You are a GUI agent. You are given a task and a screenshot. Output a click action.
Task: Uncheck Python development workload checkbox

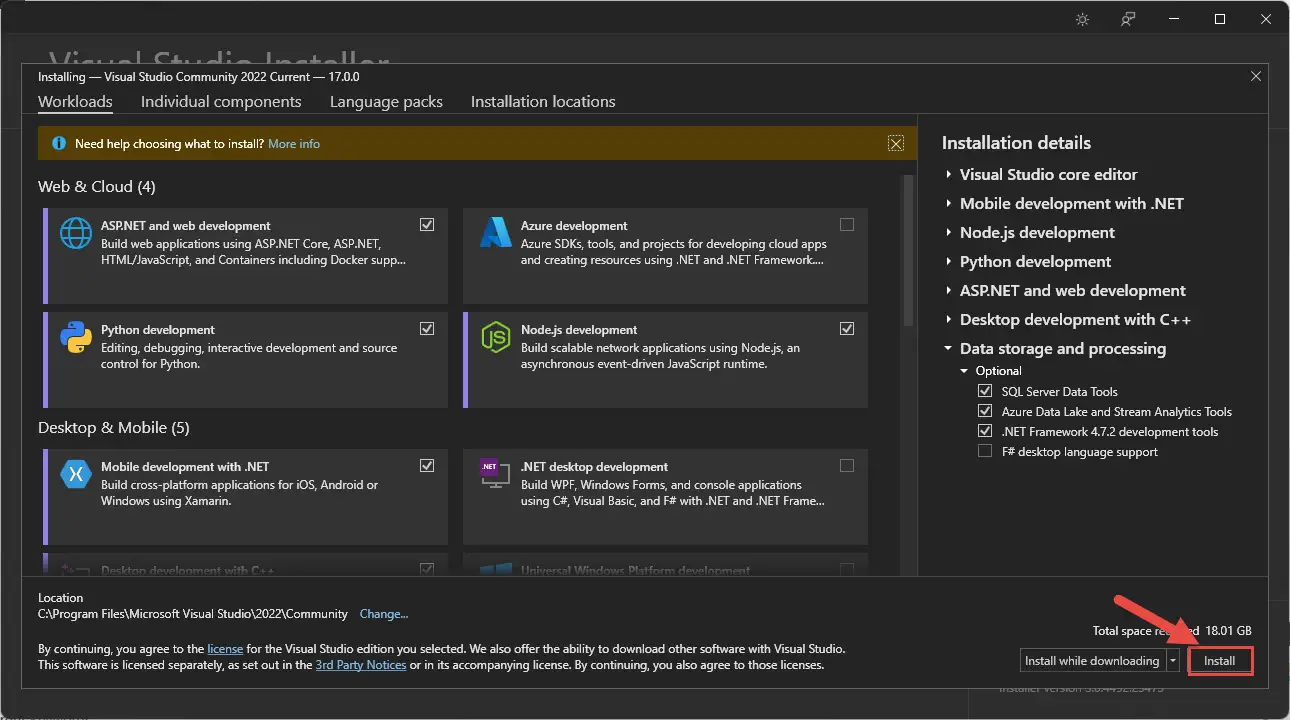pyautogui.click(x=427, y=329)
